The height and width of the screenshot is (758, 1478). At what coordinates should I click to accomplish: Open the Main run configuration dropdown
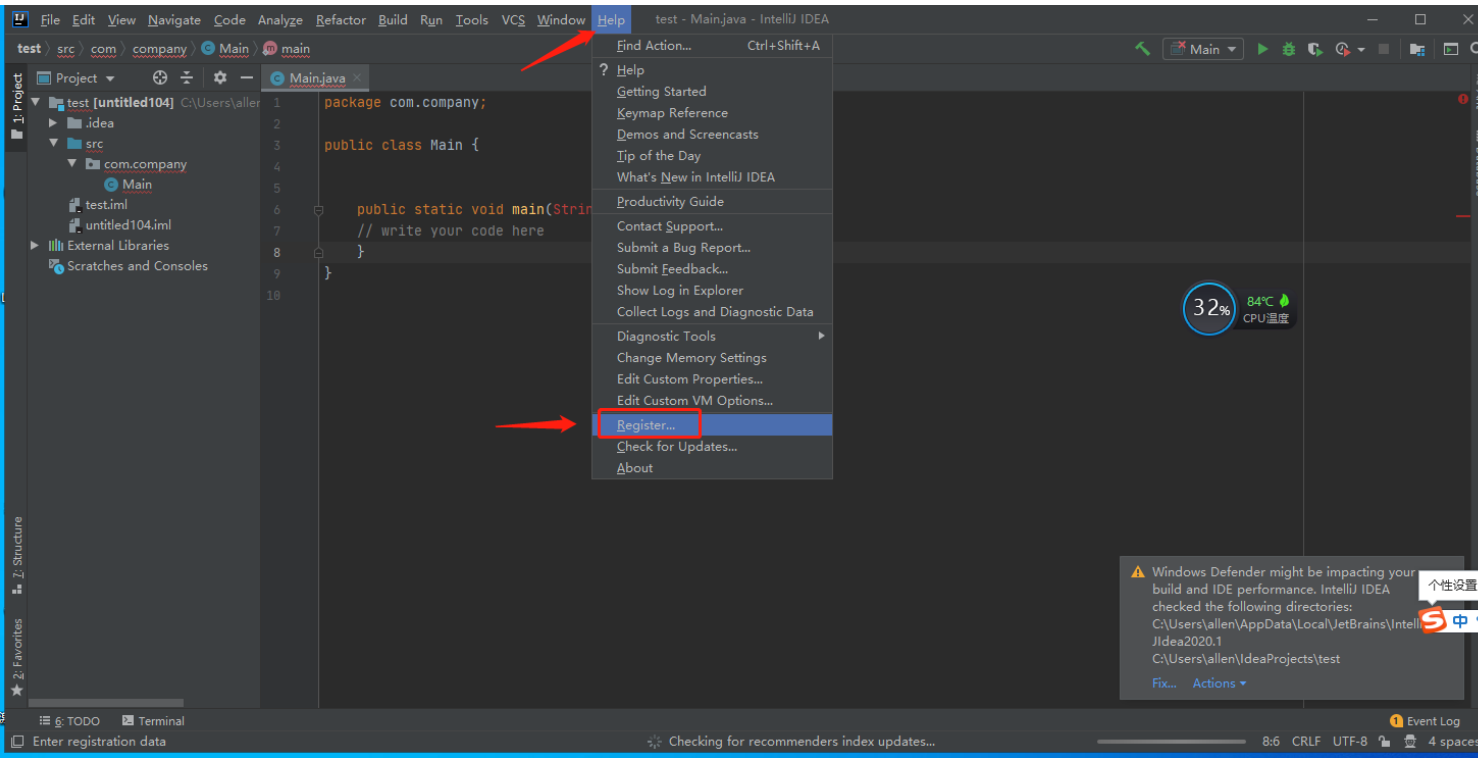pos(1203,49)
